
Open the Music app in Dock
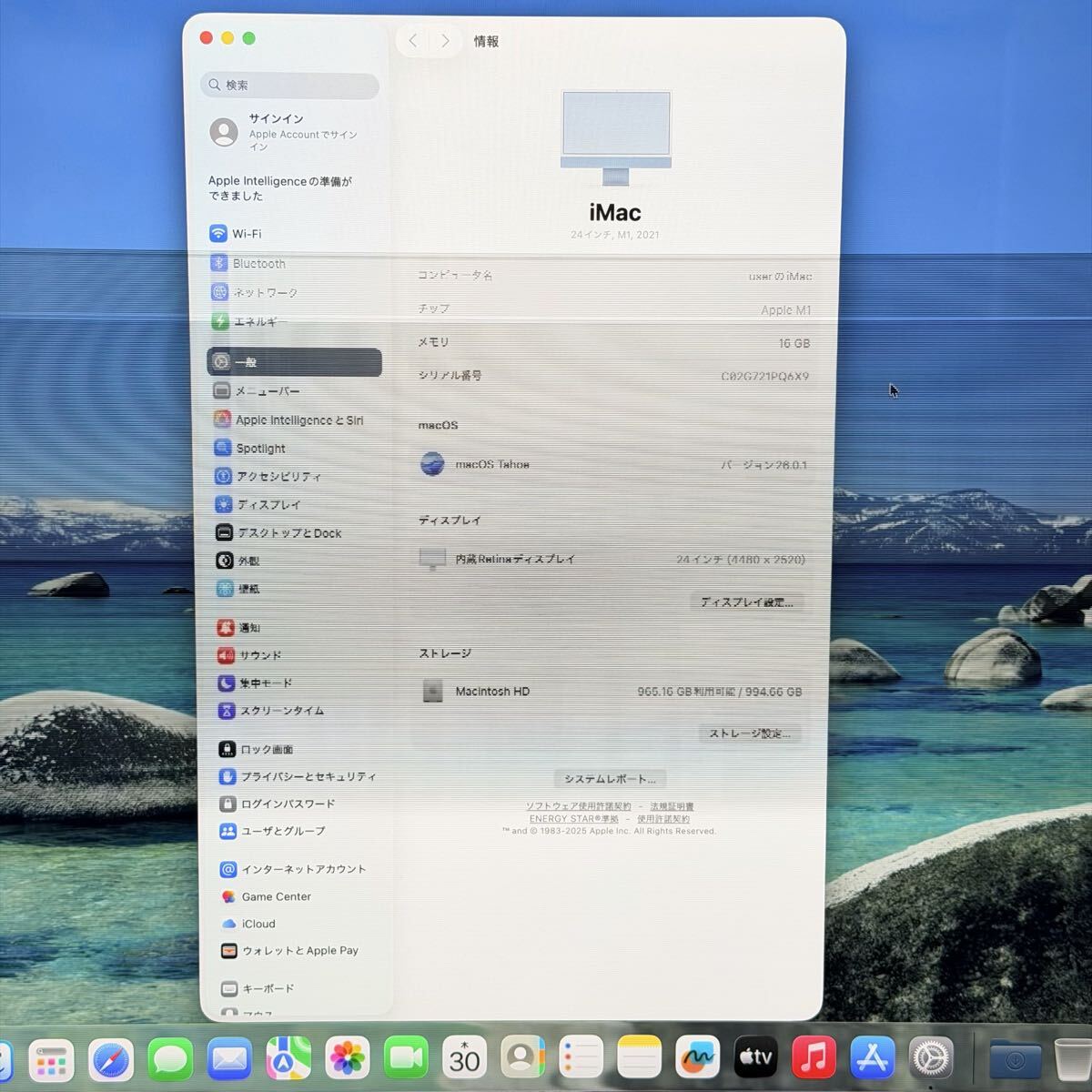coord(814,1058)
